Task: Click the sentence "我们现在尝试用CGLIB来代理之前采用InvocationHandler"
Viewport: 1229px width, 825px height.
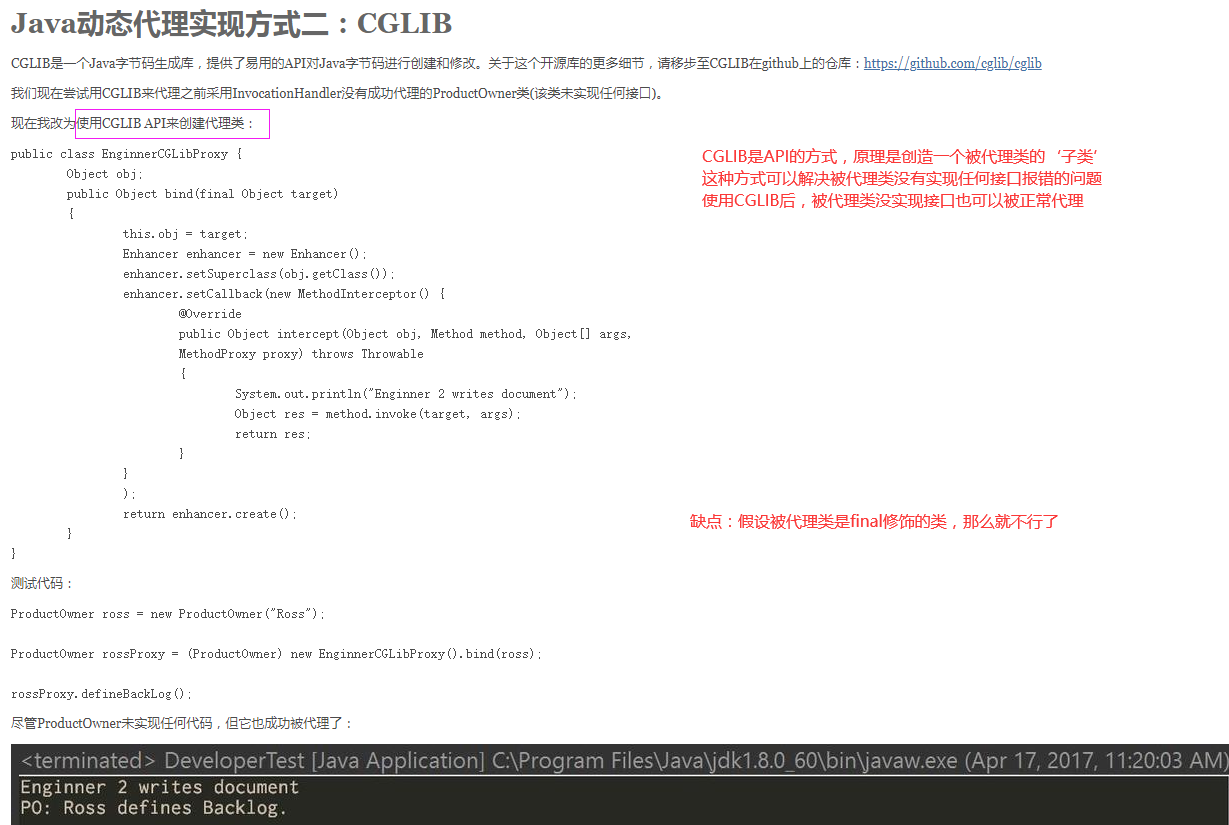Action: point(337,94)
